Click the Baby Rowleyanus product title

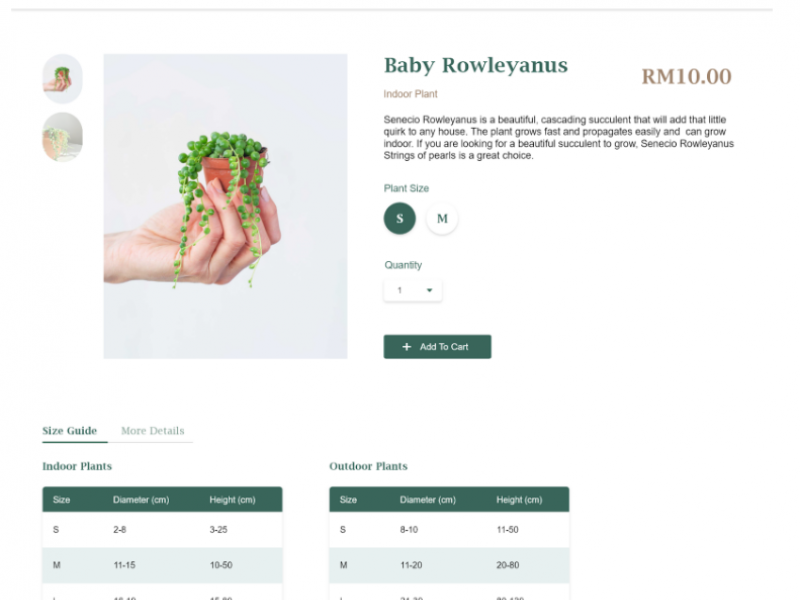pos(475,66)
